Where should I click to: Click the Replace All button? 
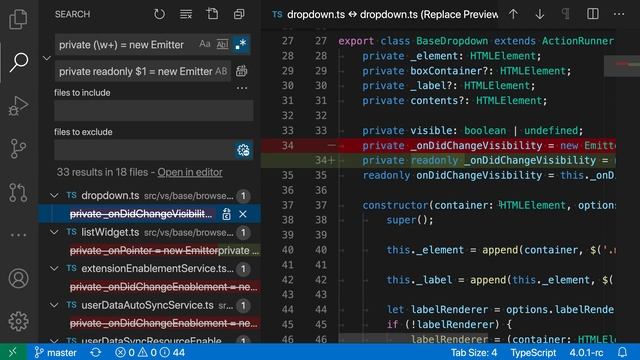click(x=242, y=71)
